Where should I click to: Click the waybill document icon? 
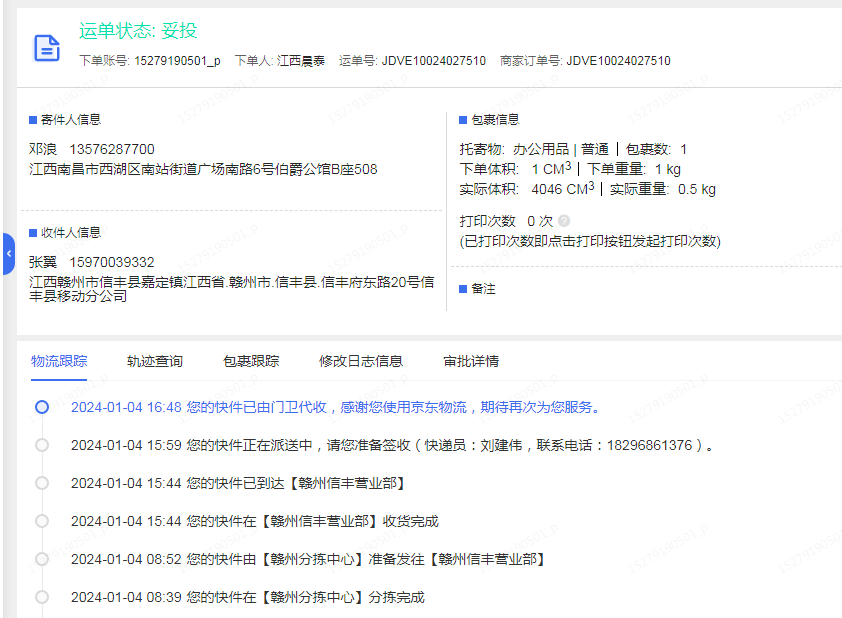[47, 48]
